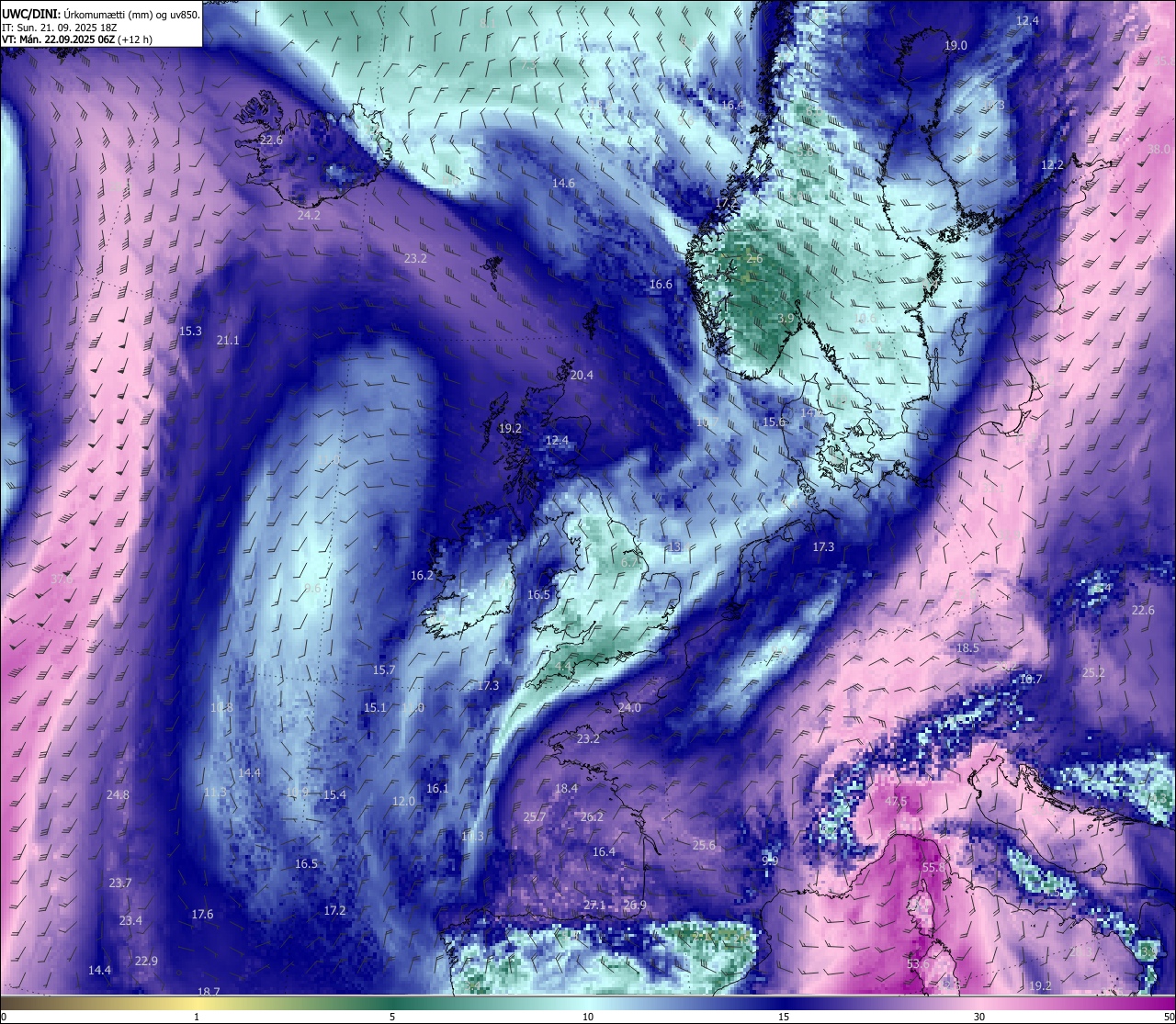Click the 24.0 value label
1176x1024 pixels.
[x=628, y=707]
